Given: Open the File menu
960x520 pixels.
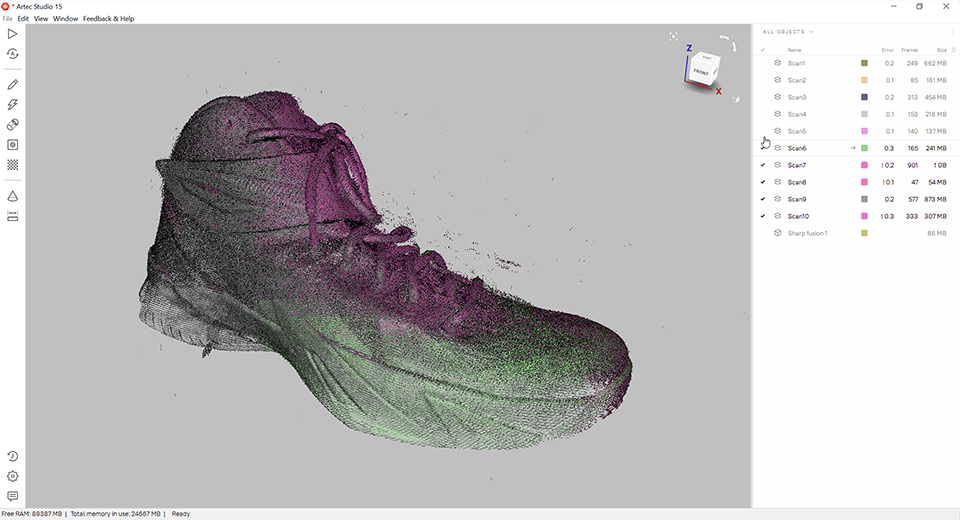Looking at the screenshot, I should 7,18.
